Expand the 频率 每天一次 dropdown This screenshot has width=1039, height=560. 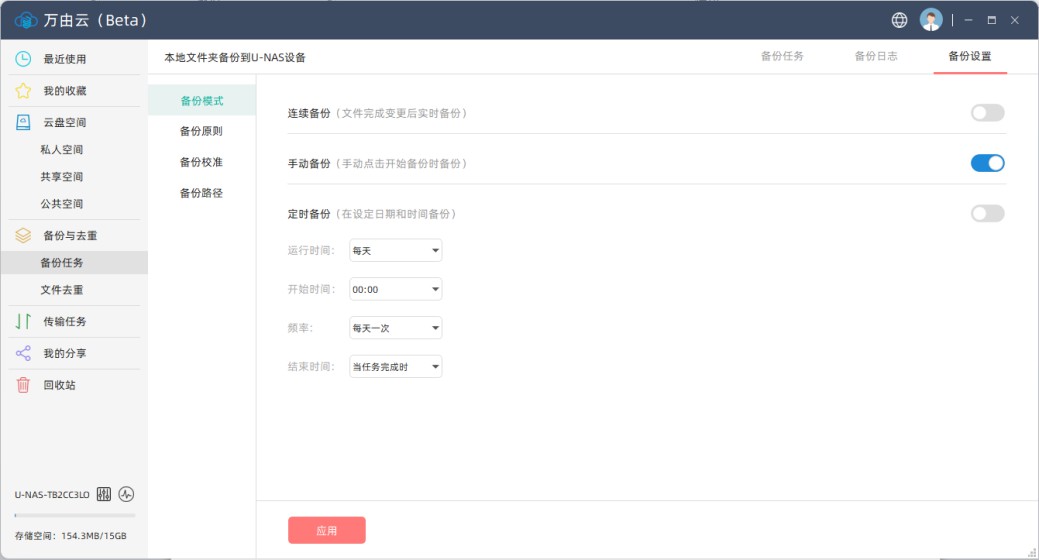click(395, 328)
